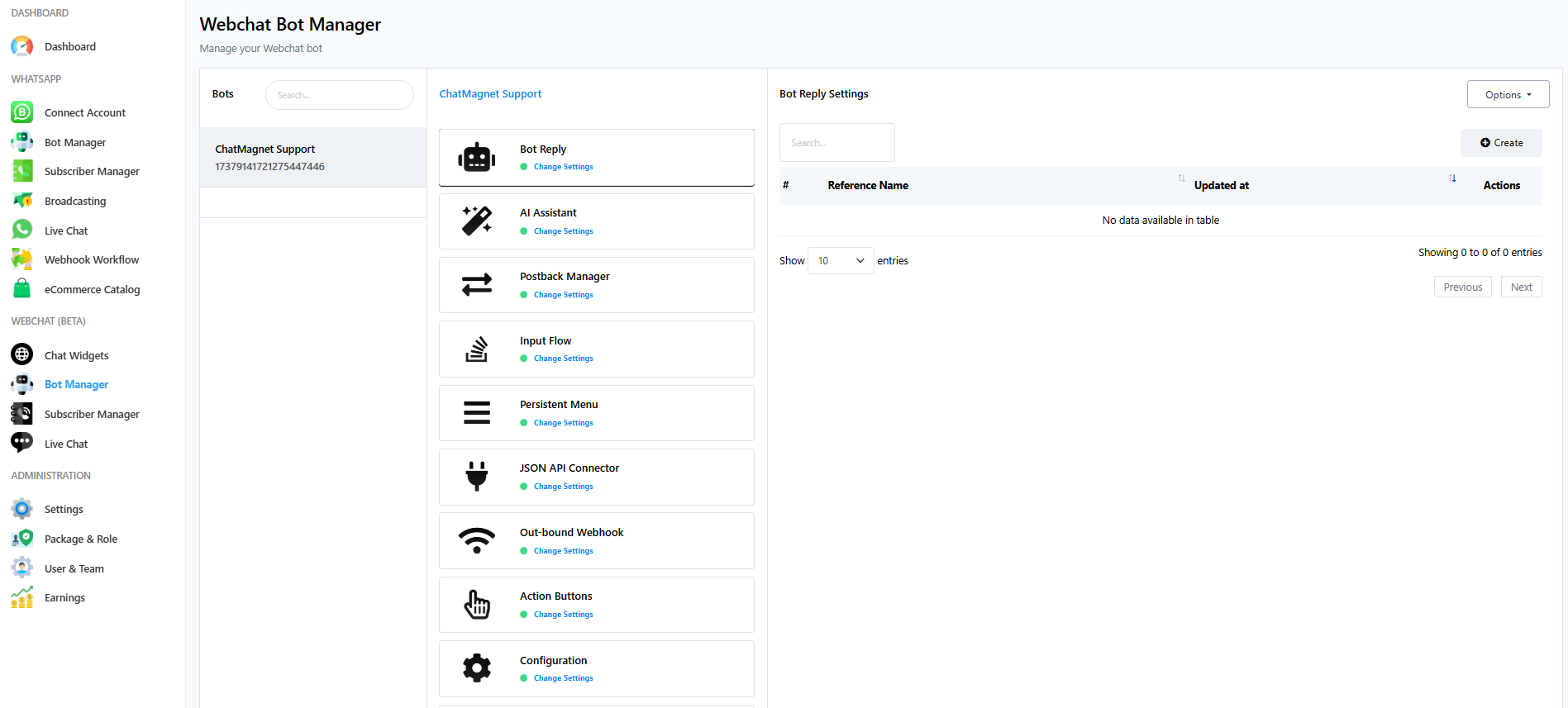Click Change Settings under Postback Manager

(x=563, y=295)
